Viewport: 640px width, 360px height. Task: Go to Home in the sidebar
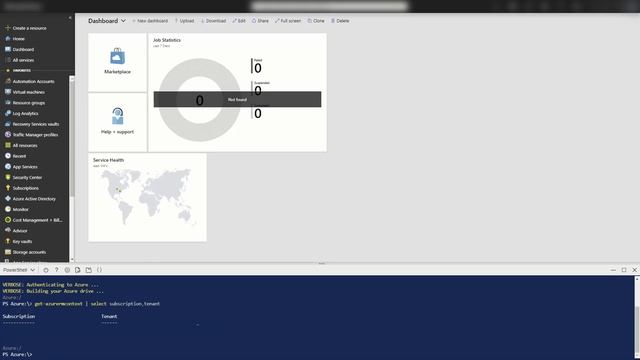pyautogui.click(x=15, y=39)
